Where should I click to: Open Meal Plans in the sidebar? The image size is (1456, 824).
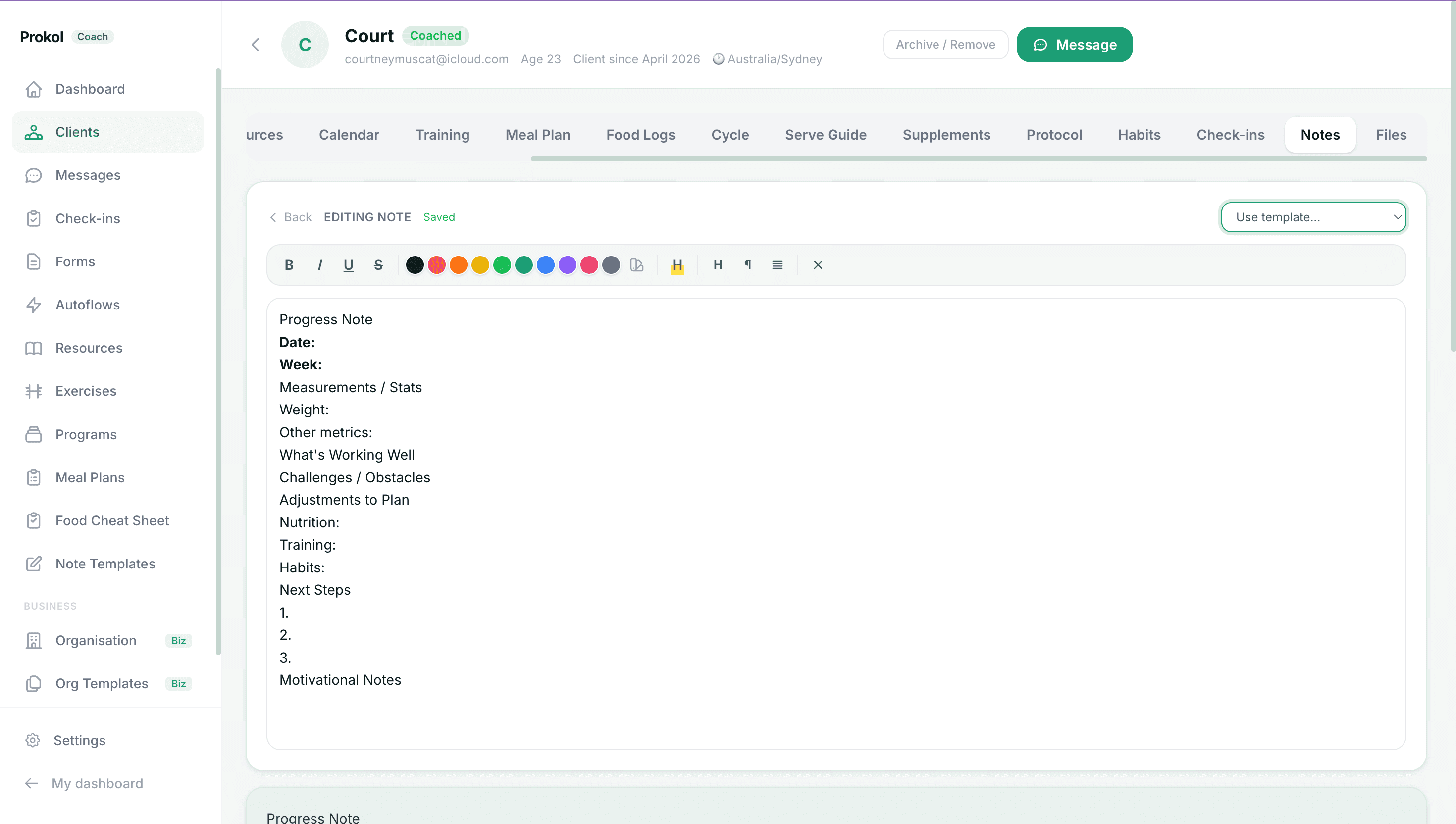(107, 478)
